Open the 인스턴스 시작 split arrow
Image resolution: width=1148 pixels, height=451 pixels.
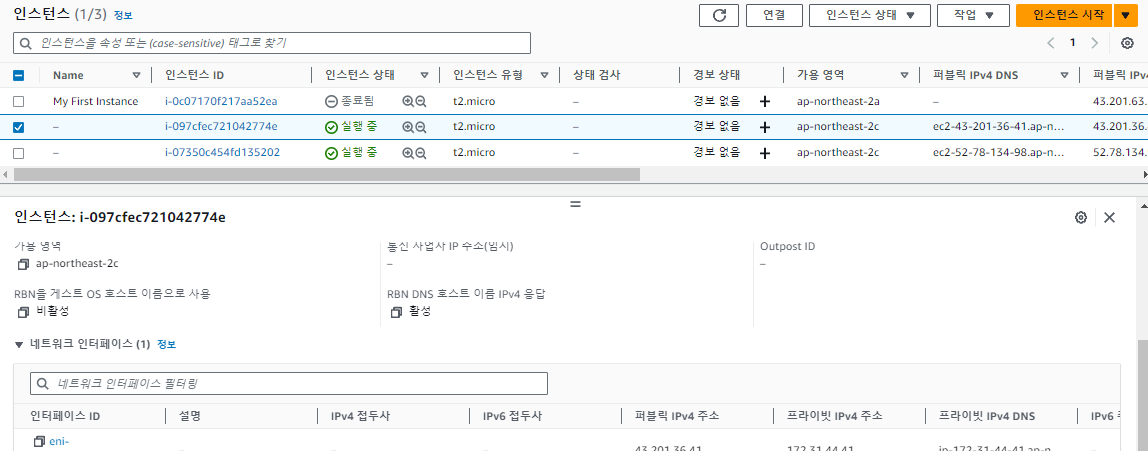coord(1125,15)
